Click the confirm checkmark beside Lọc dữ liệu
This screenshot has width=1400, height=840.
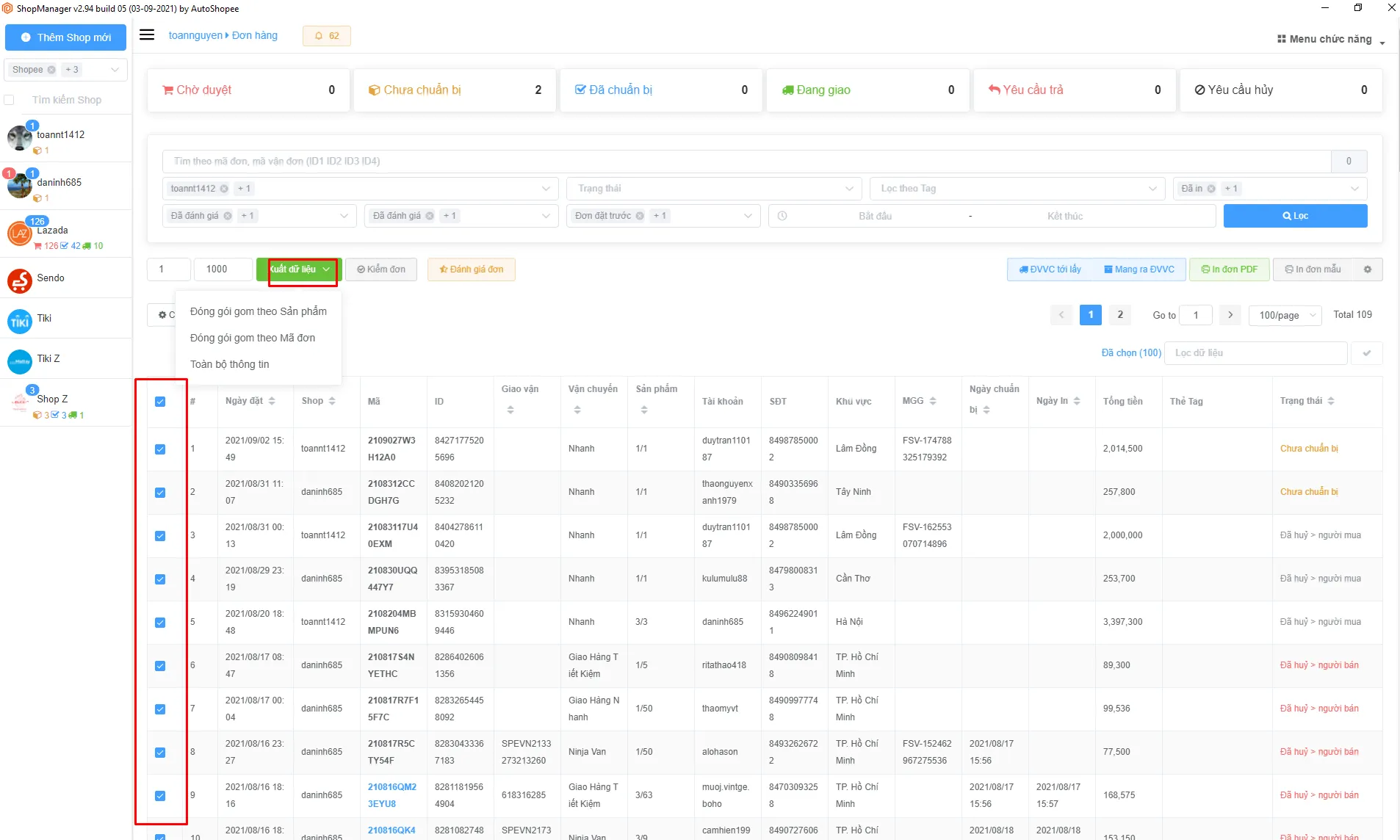[1367, 353]
